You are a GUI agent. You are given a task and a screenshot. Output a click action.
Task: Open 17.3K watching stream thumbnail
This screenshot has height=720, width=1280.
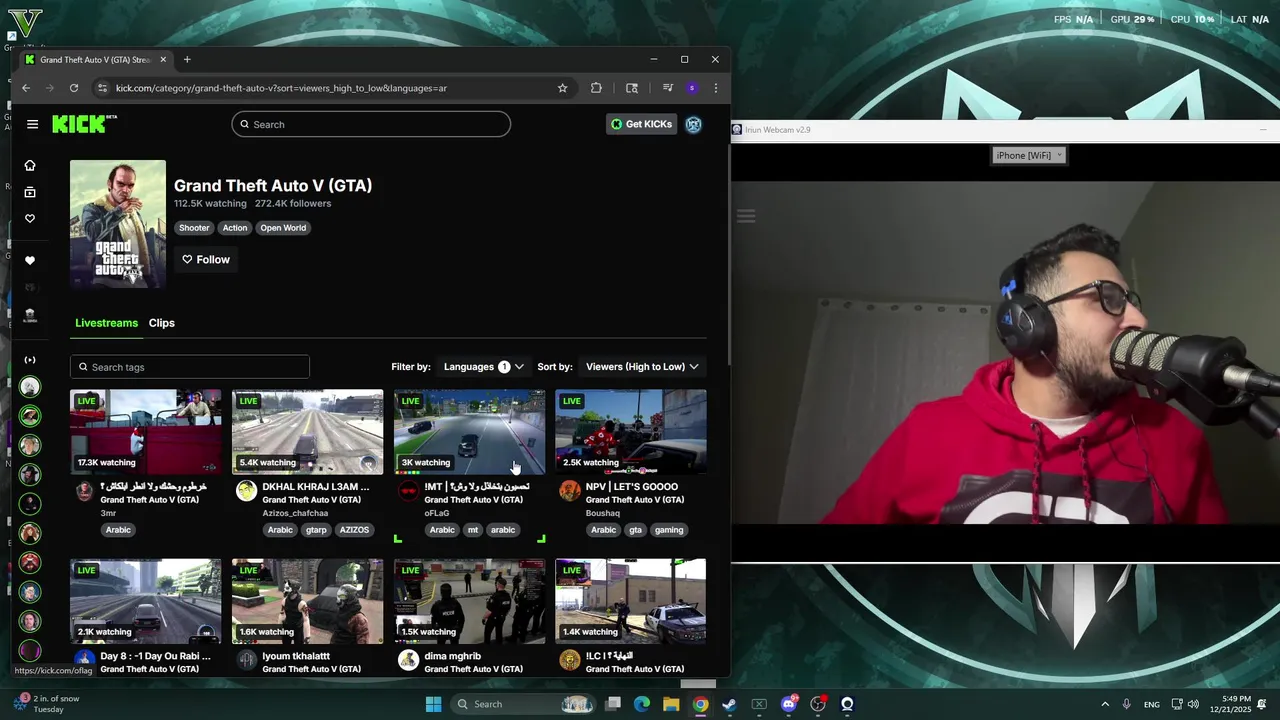pyautogui.click(x=146, y=432)
